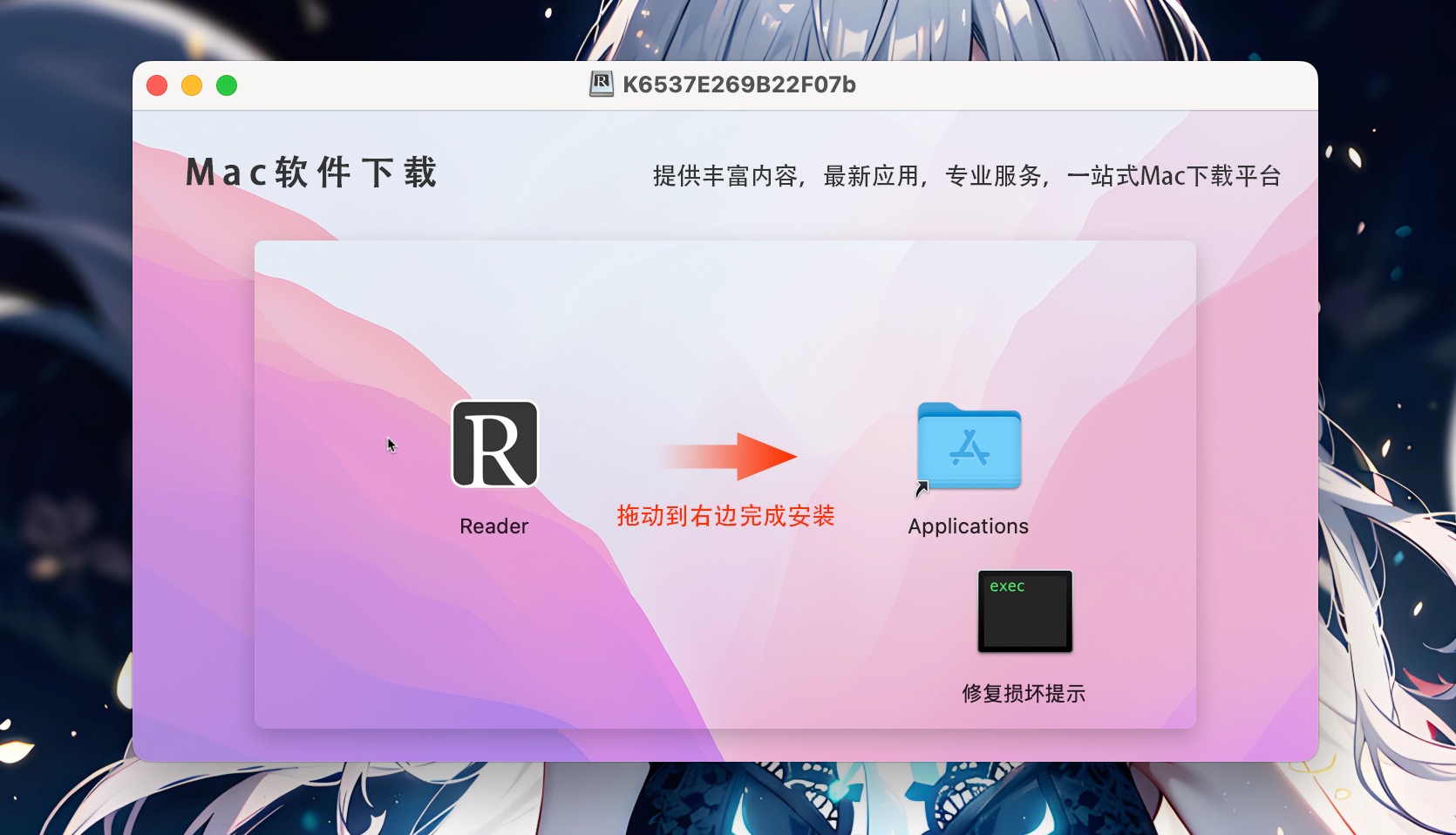Click the green "exec" text on script icon
Viewport: 1456px width, 835px height.
(1007, 587)
